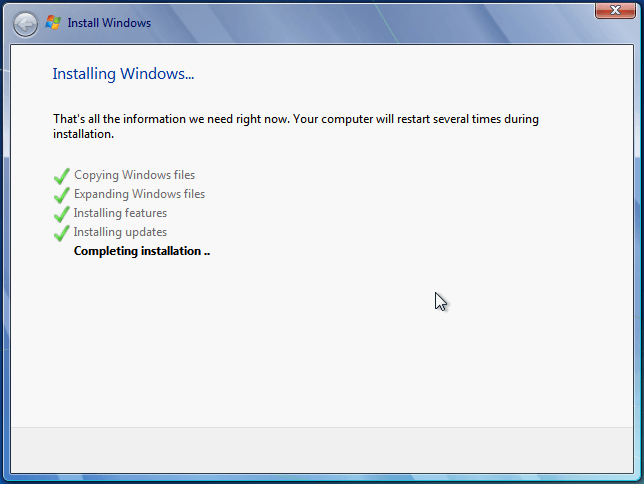
Task: Click the 'Install Windows' title text
Action: coord(109,23)
